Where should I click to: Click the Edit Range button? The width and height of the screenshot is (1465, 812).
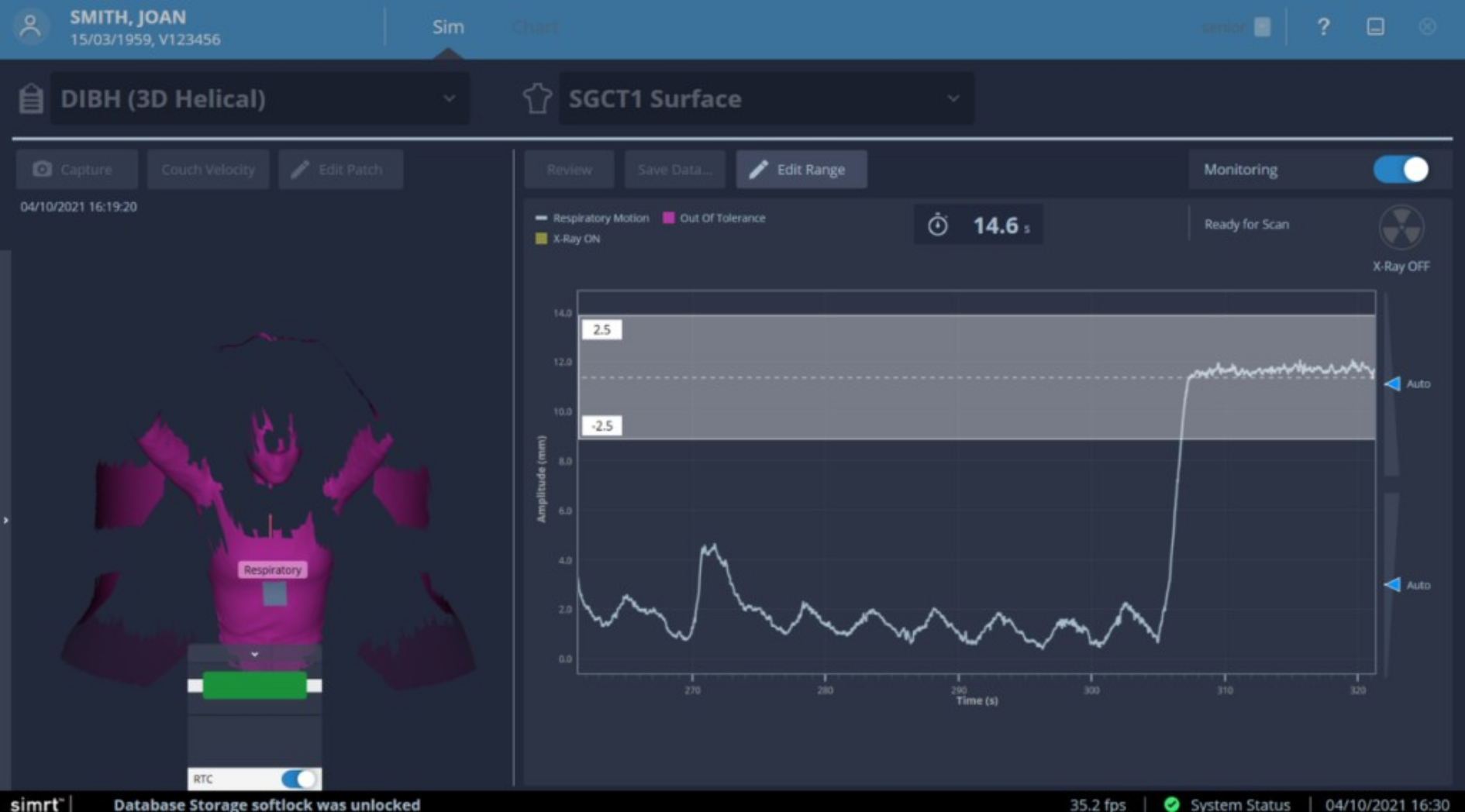(x=801, y=170)
